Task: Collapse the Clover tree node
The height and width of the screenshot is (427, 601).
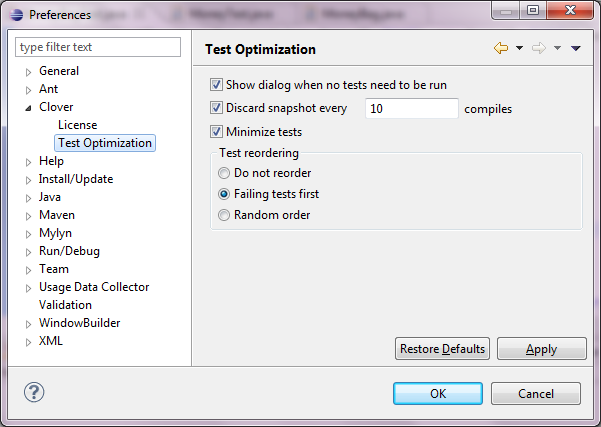Action: 29,107
